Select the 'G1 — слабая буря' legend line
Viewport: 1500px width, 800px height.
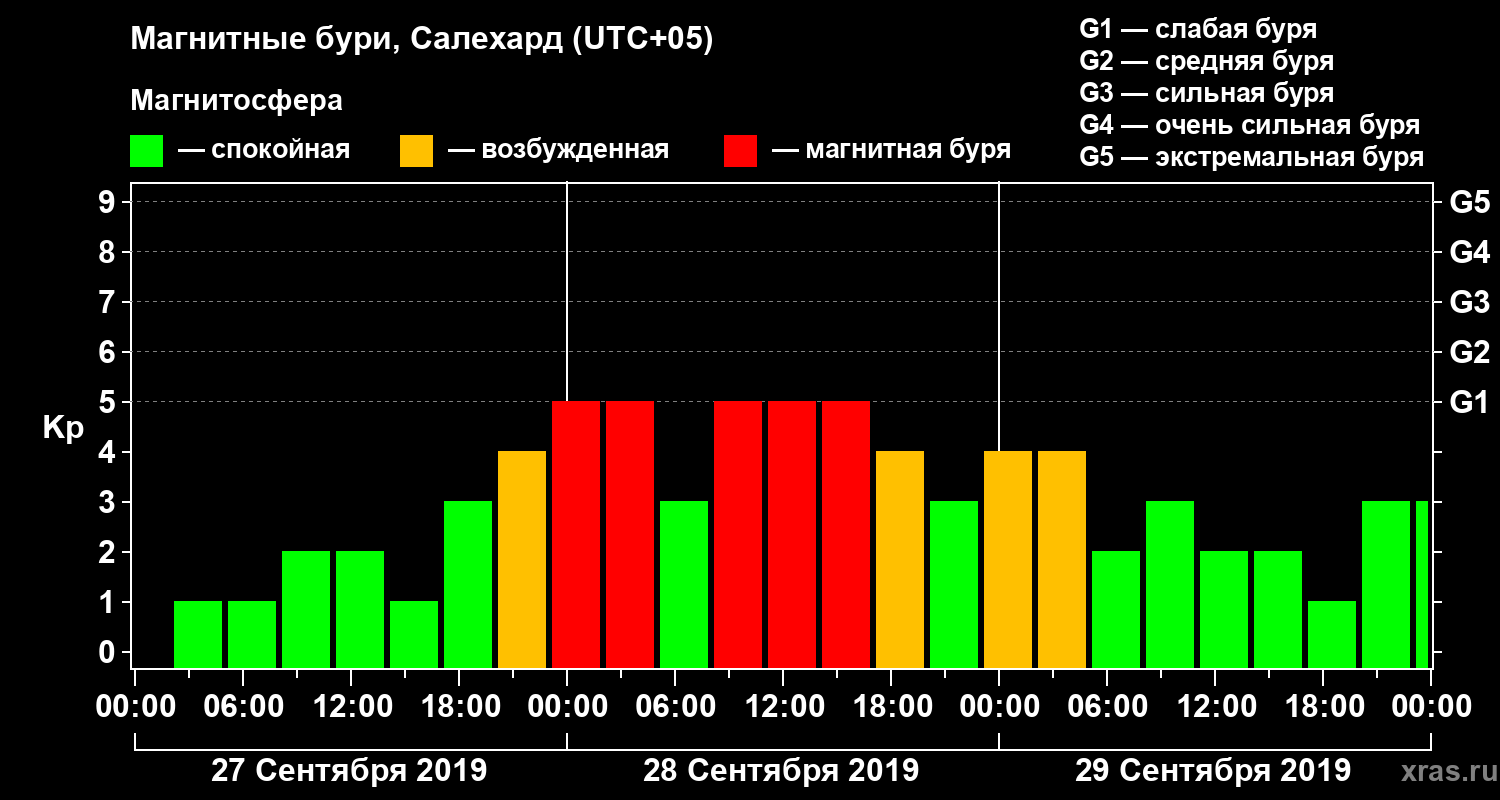(1198, 28)
